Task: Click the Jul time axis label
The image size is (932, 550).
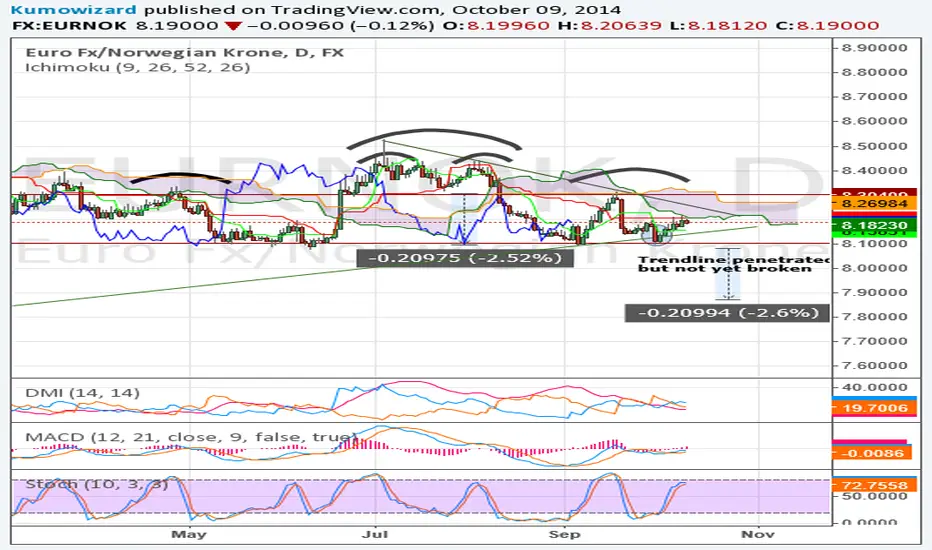Action: [x=375, y=534]
